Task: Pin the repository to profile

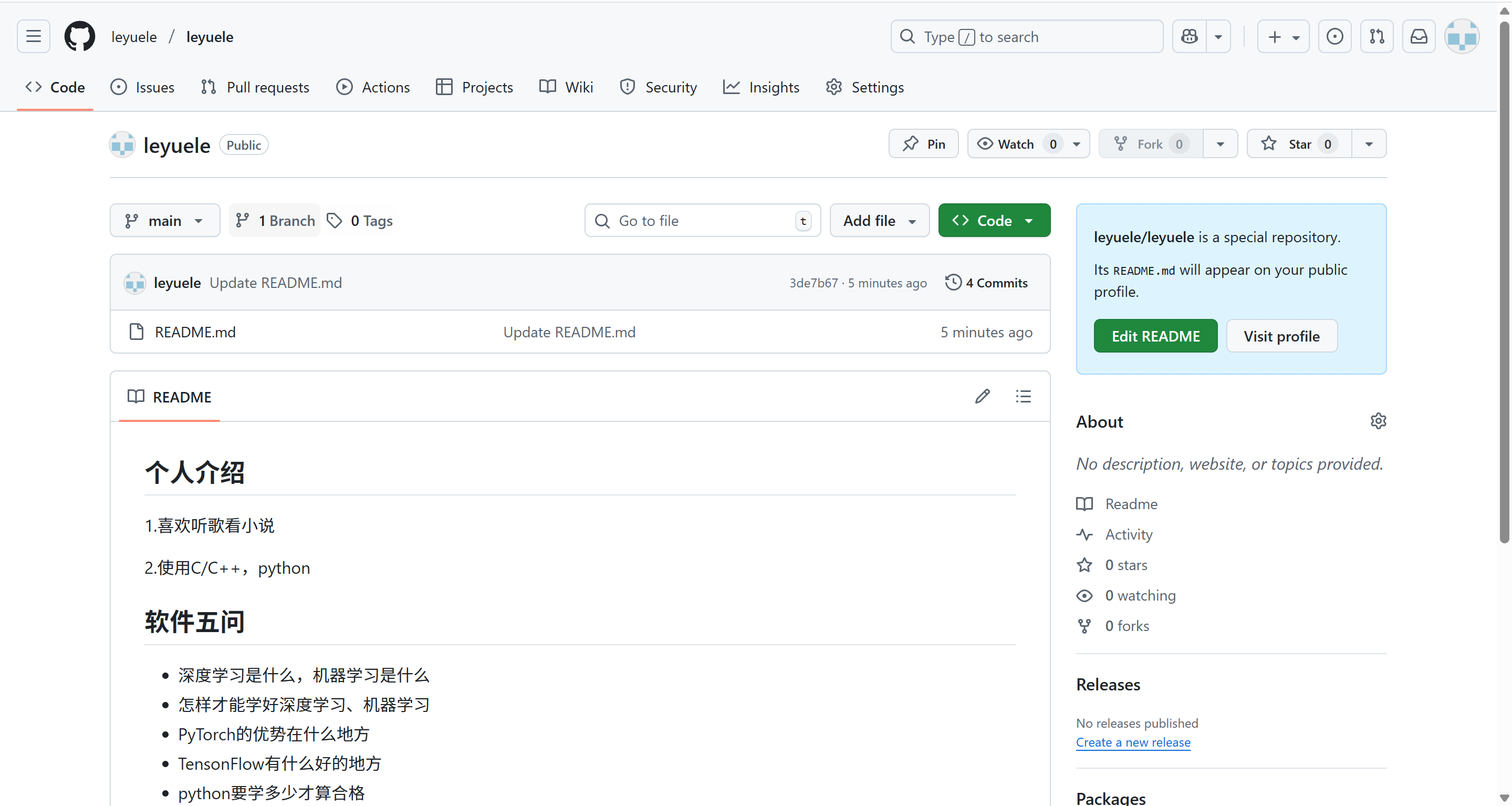Action: [923, 144]
